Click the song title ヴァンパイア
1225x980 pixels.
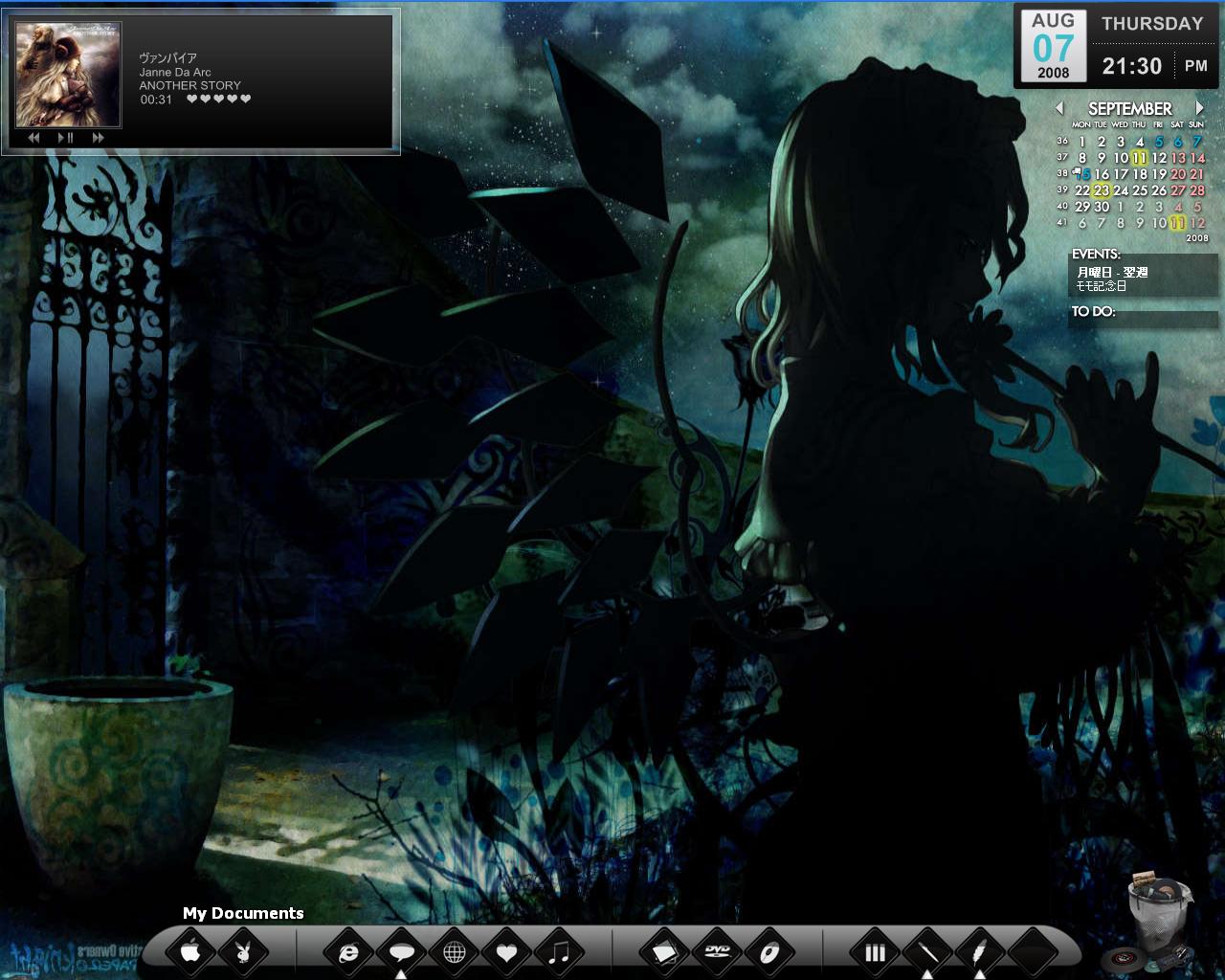click(x=168, y=58)
